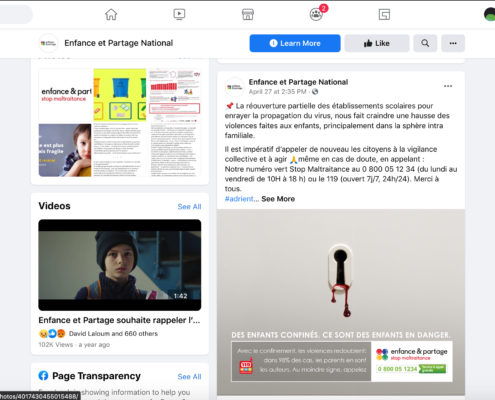The image size is (495, 400).
Task: Open the bottom-right text document photo thumbnail
Action: point(174,150)
